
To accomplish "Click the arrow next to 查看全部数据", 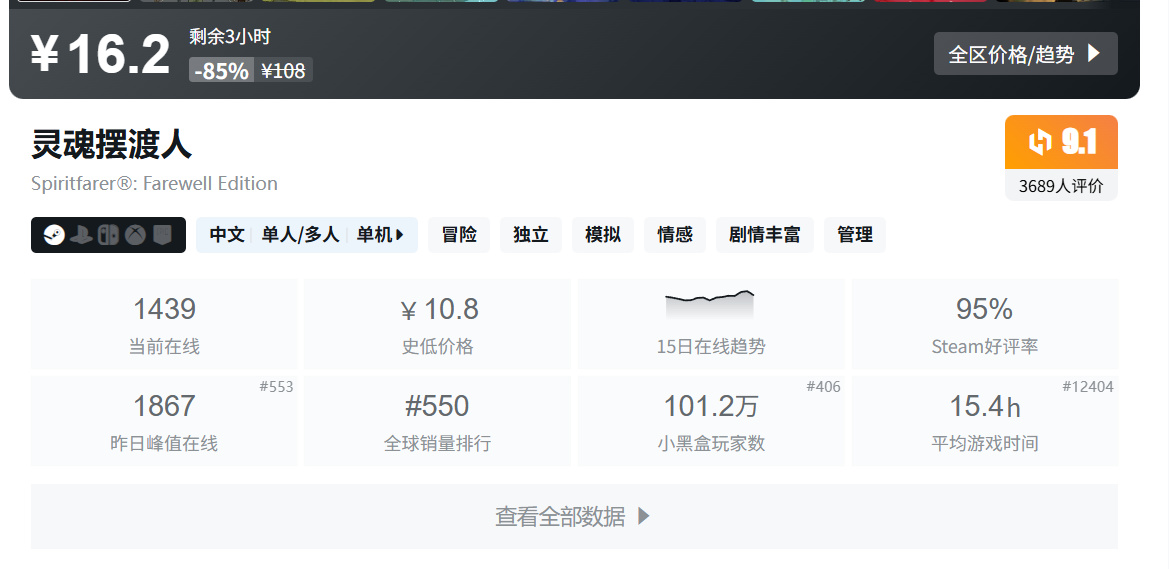I will [644, 516].
